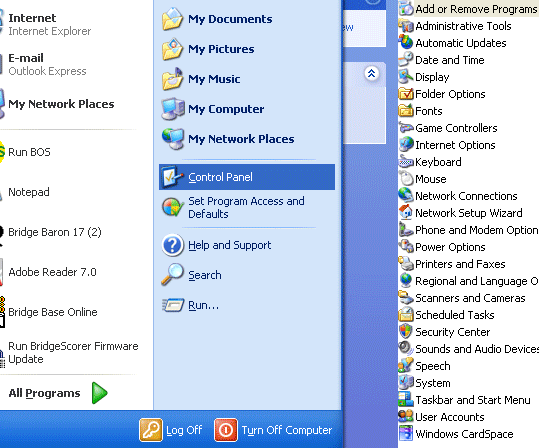Select Add or Remove Programs
The width and height of the screenshot is (539, 448).
469,9
